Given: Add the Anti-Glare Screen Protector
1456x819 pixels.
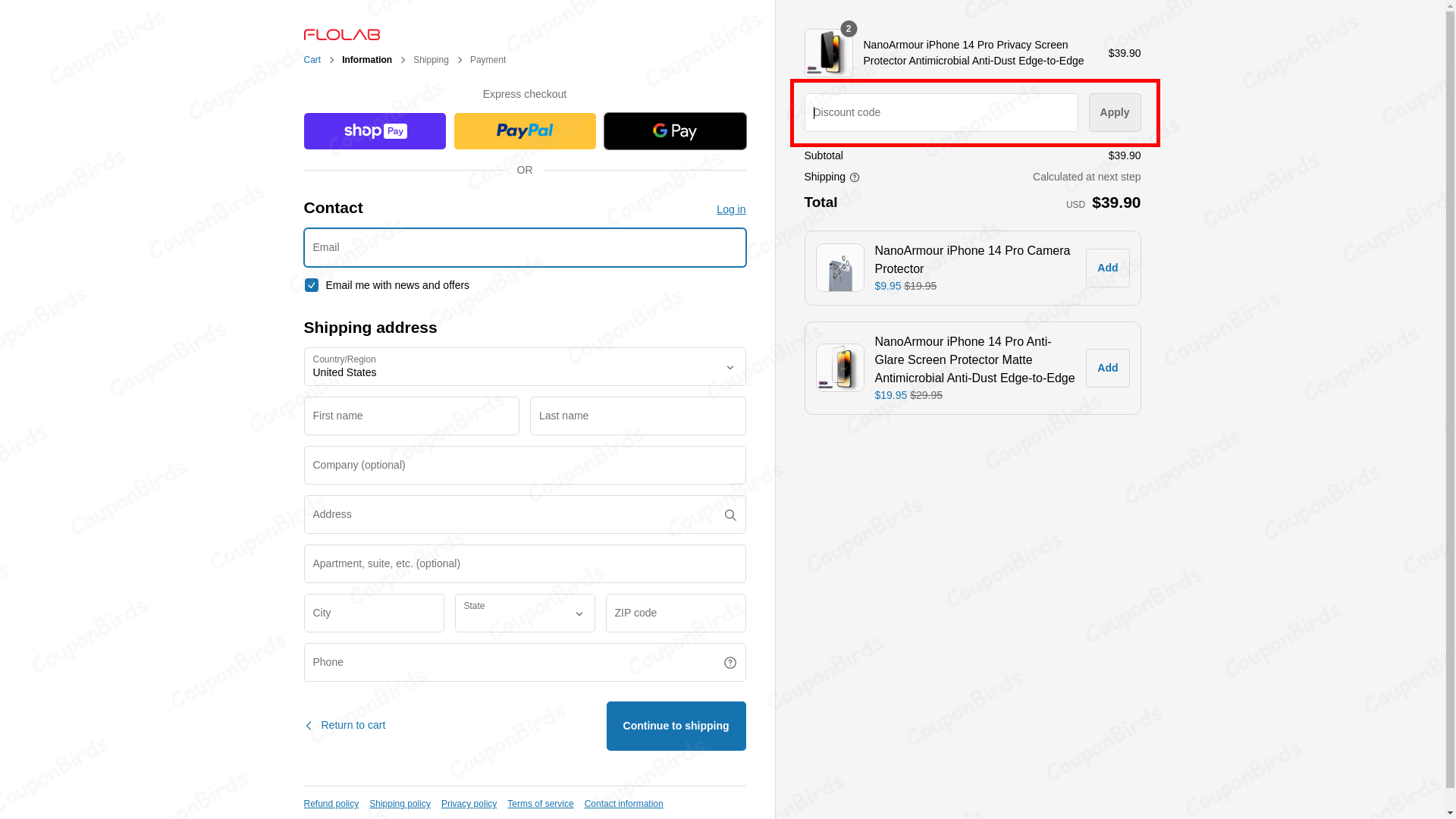Looking at the screenshot, I should [1107, 368].
